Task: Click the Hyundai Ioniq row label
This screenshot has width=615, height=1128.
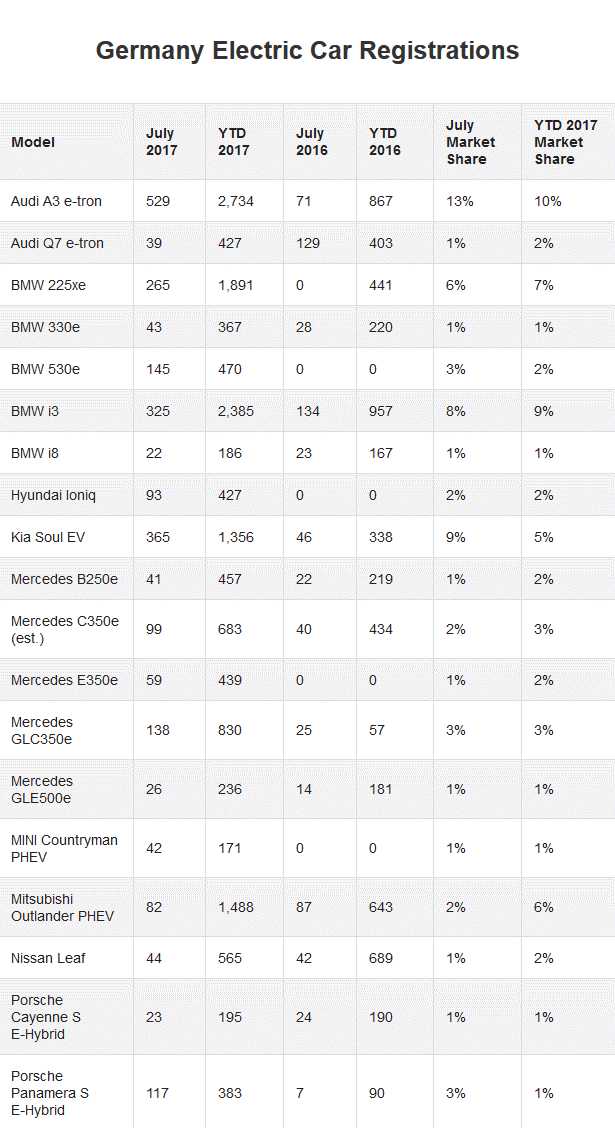Action: (53, 495)
